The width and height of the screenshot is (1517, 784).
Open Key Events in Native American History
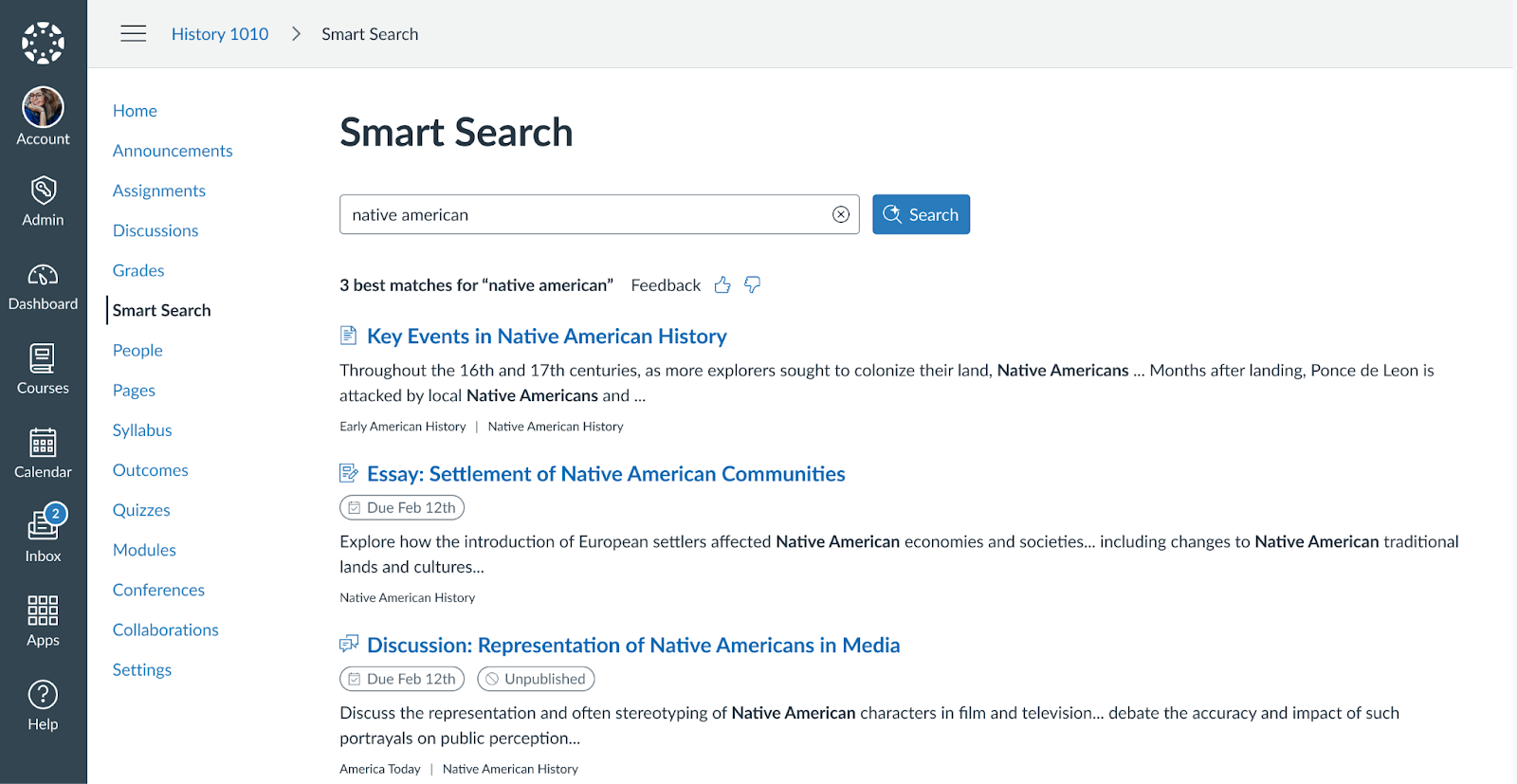point(547,337)
